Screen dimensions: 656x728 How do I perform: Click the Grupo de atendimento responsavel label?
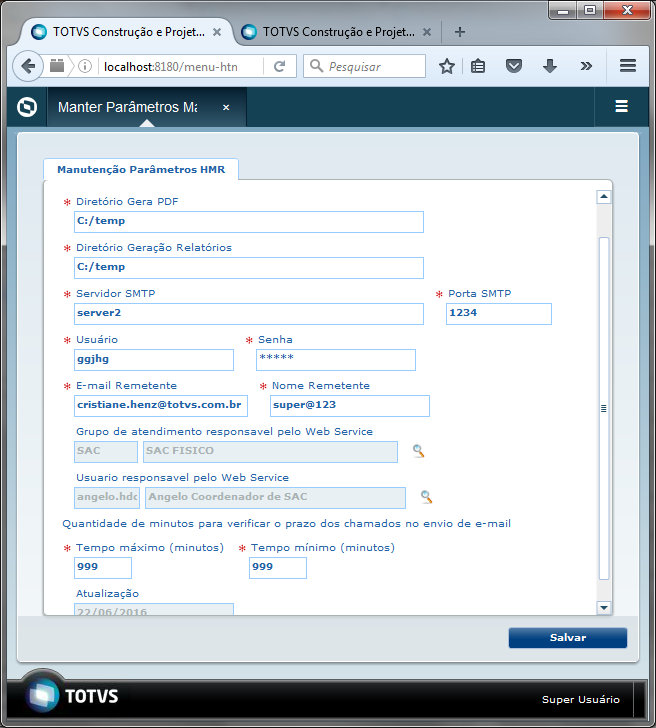point(224,432)
